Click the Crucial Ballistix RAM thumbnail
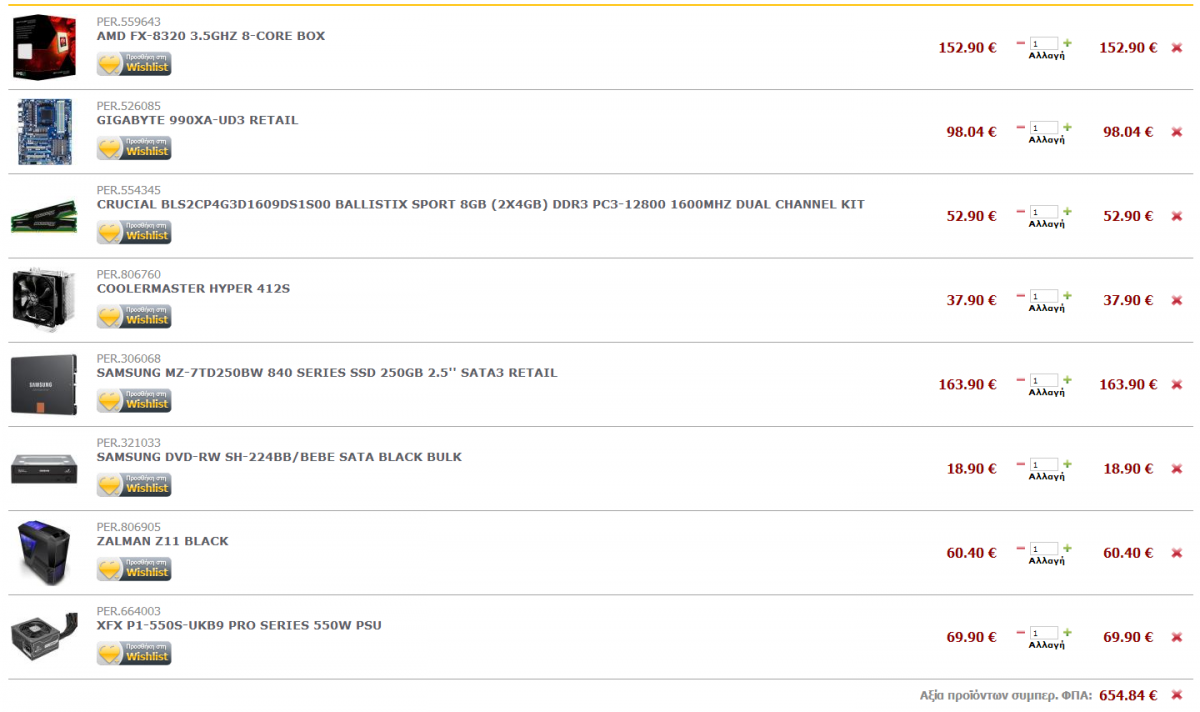 (x=44, y=216)
